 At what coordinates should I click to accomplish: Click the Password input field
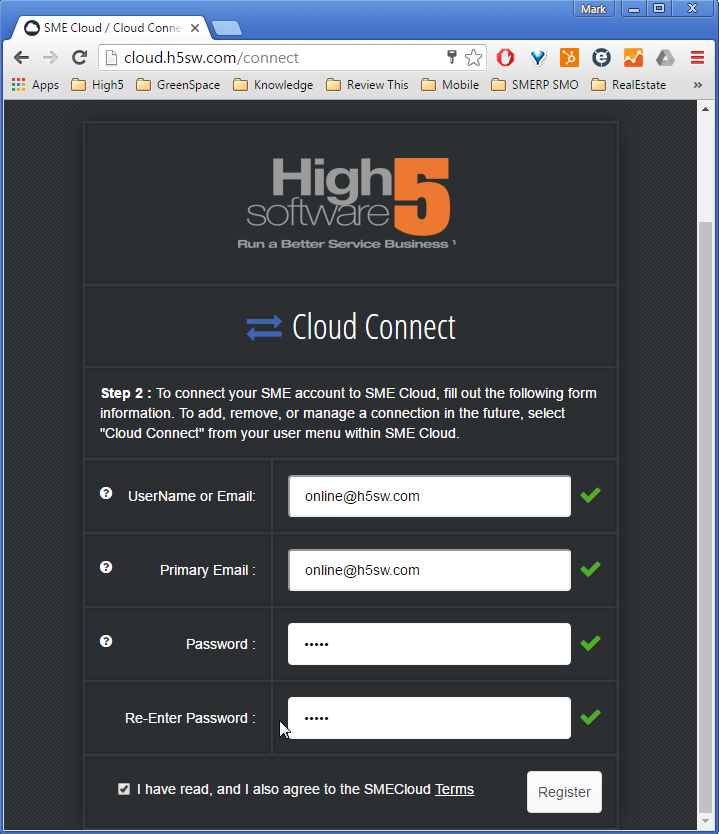[x=429, y=644]
